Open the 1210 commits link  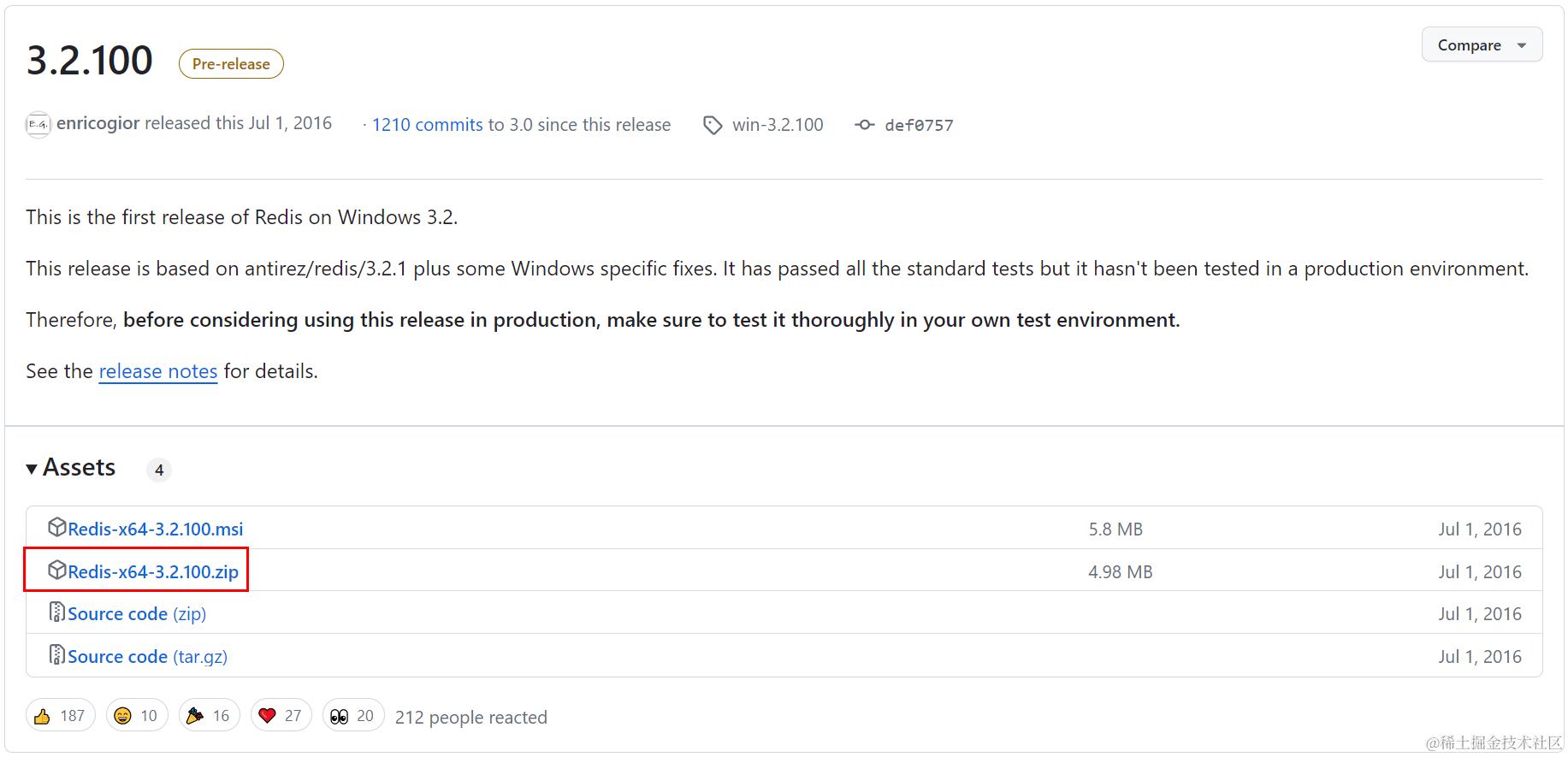coord(427,125)
